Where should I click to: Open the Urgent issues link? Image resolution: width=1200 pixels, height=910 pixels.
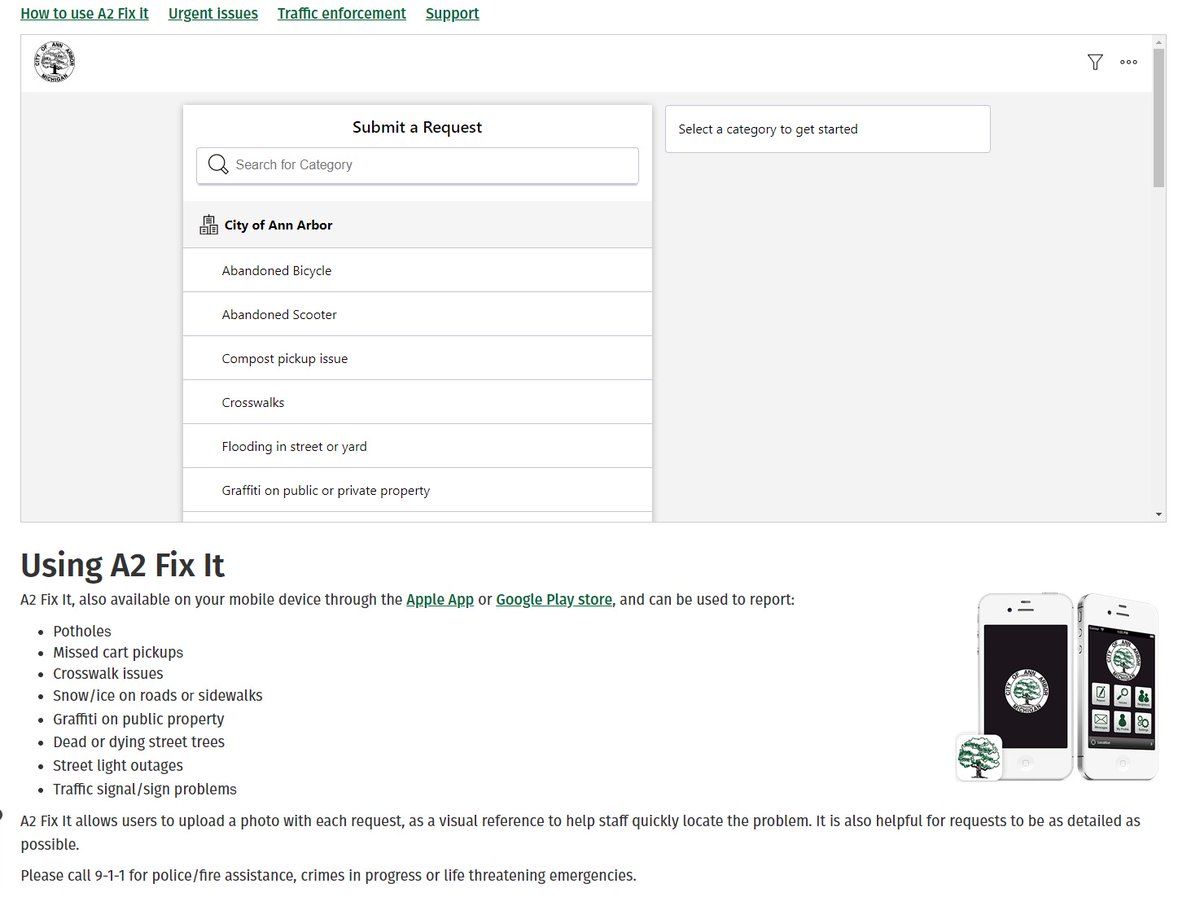coord(213,14)
